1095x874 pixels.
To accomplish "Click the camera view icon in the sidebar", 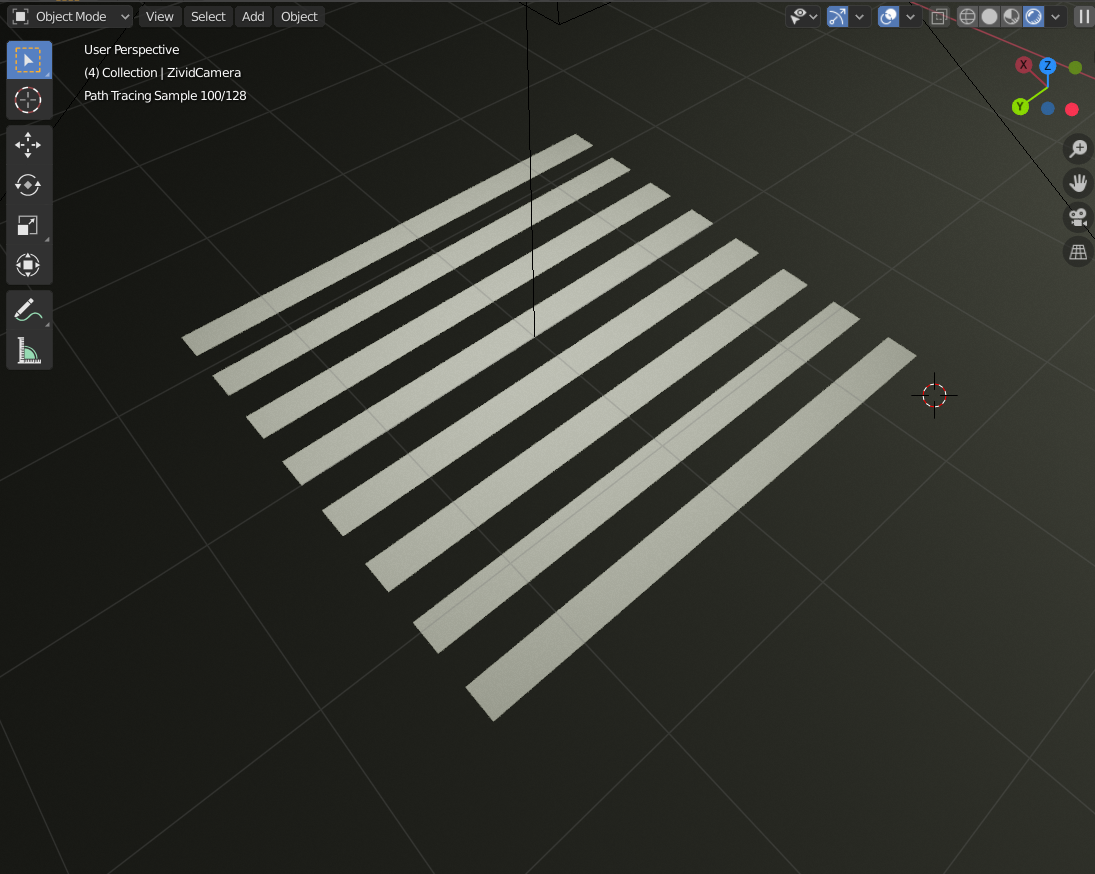I will (1077, 217).
